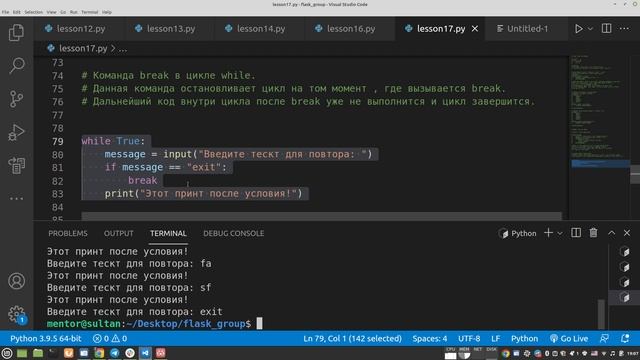This screenshot has width=640, height=360.
Task: Open the File menu
Action: click(5, 12)
